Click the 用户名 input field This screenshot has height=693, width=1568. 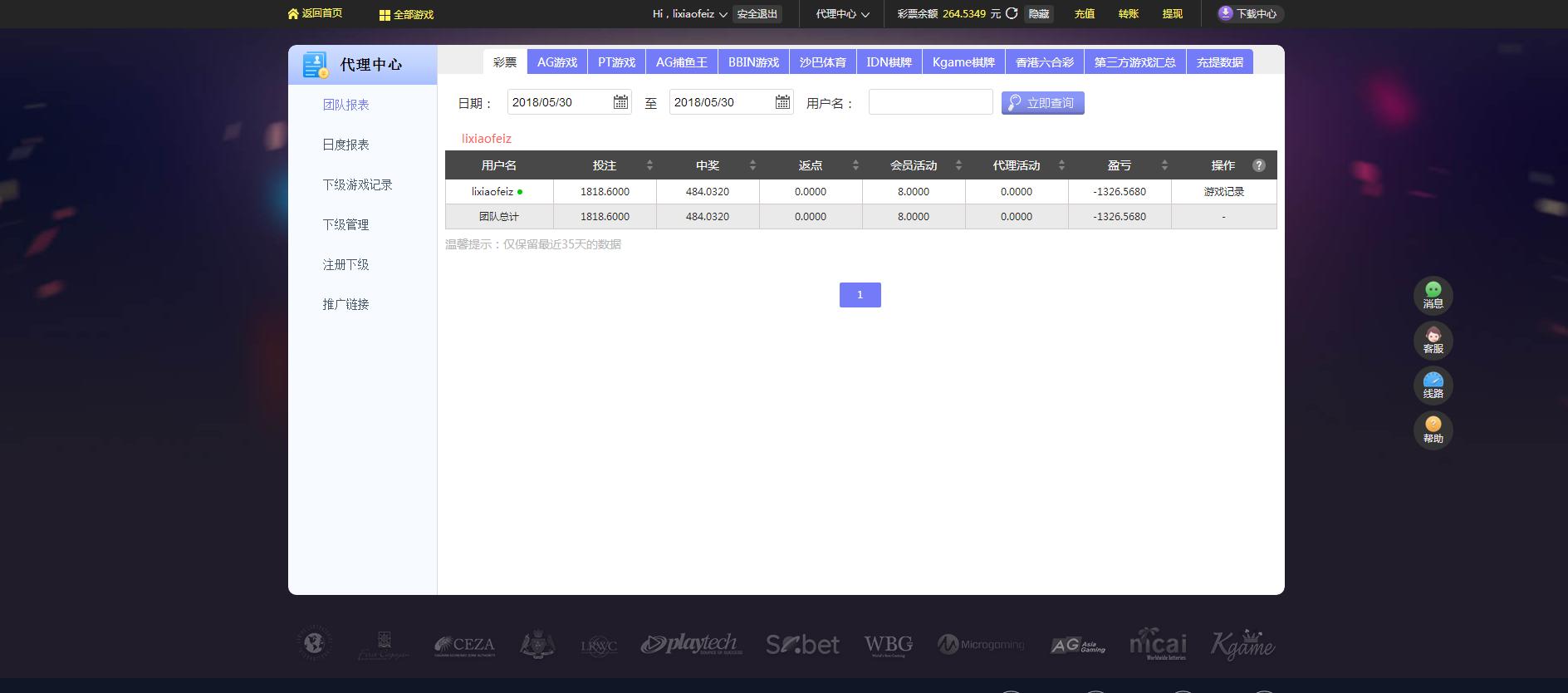point(931,102)
